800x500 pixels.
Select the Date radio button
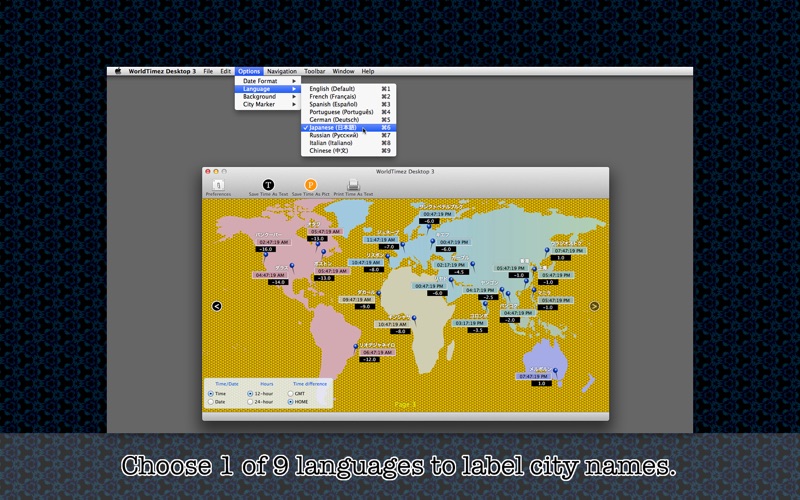211,402
